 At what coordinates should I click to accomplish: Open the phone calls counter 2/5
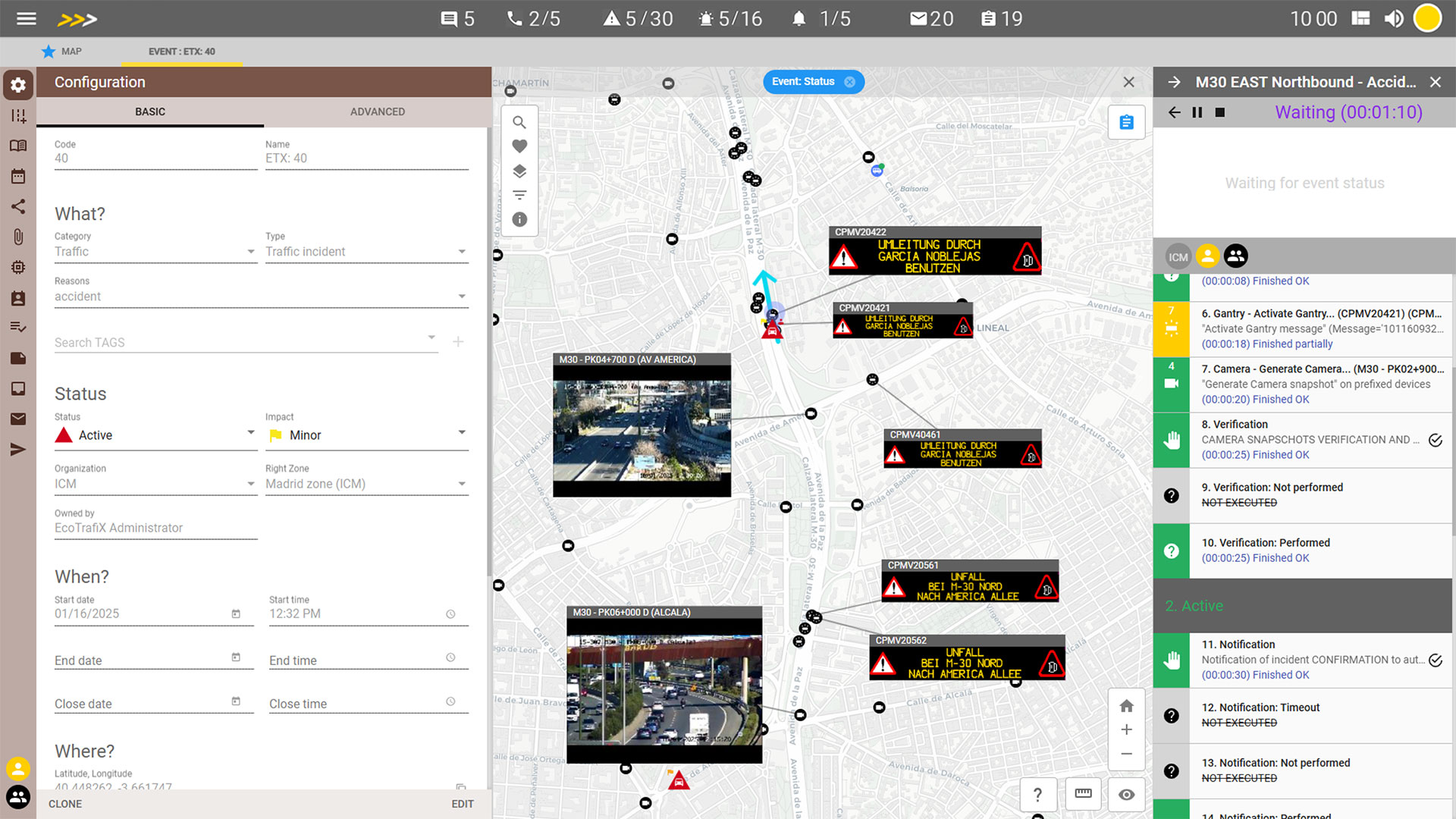[x=533, y=19]
